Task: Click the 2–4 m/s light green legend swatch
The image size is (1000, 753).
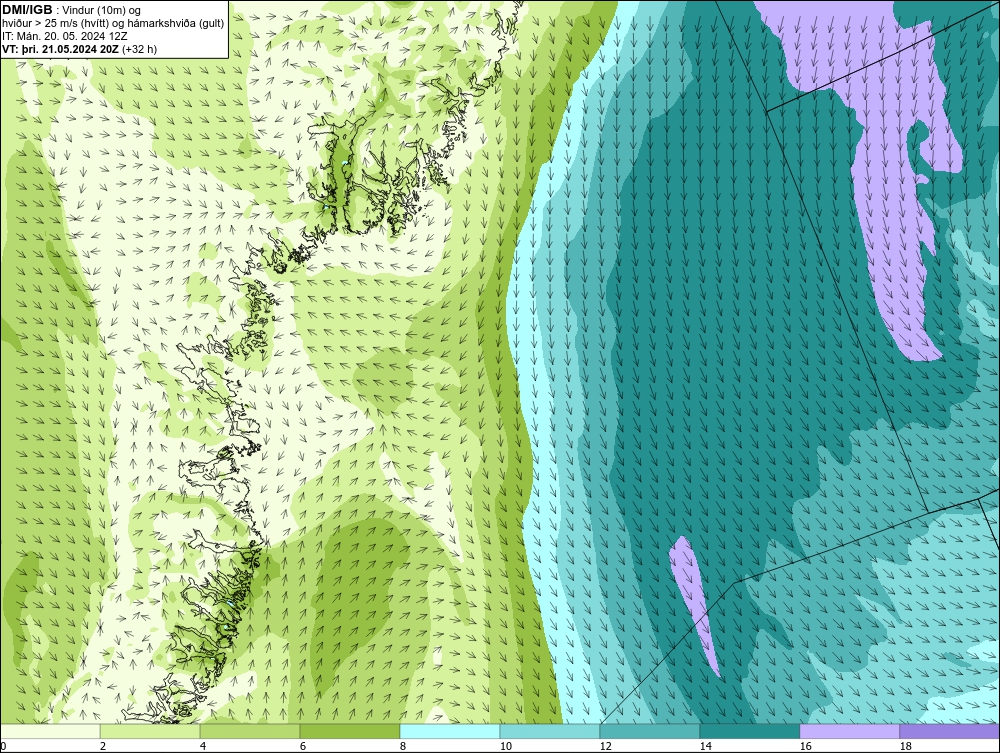Action: click(150, 731)
